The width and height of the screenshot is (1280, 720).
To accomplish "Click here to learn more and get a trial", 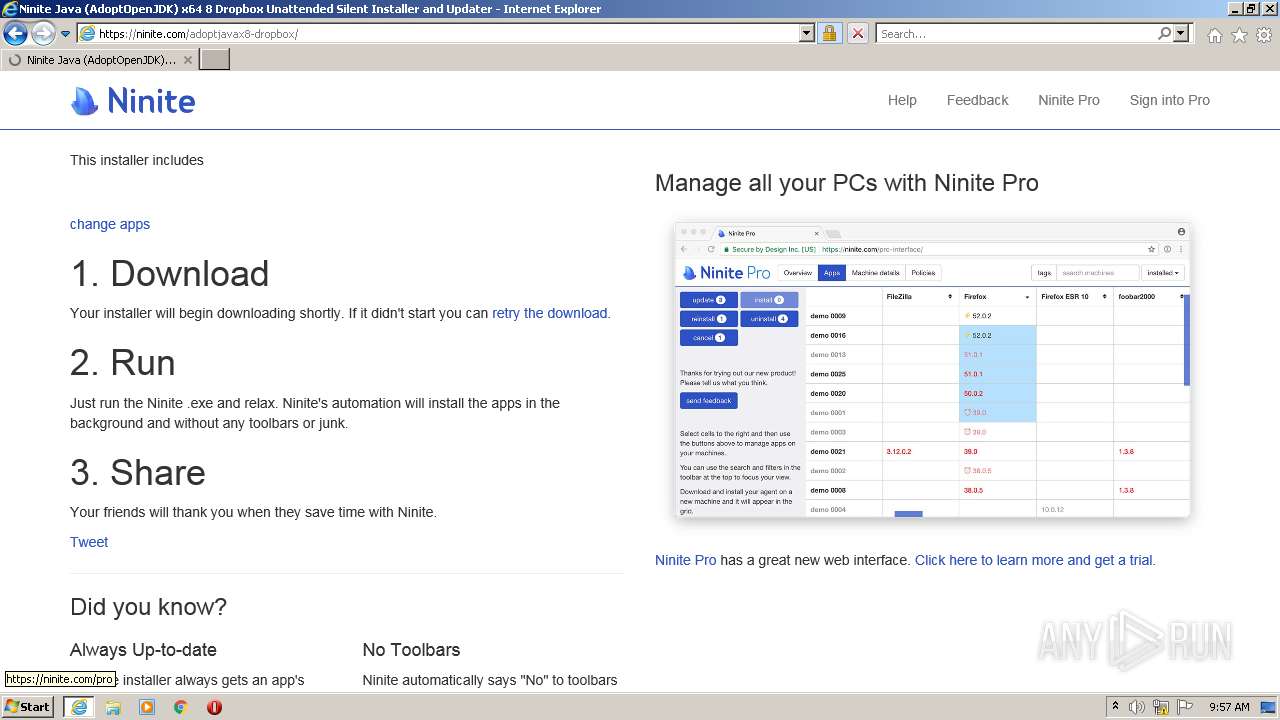I will click(x=1033, y=560).
